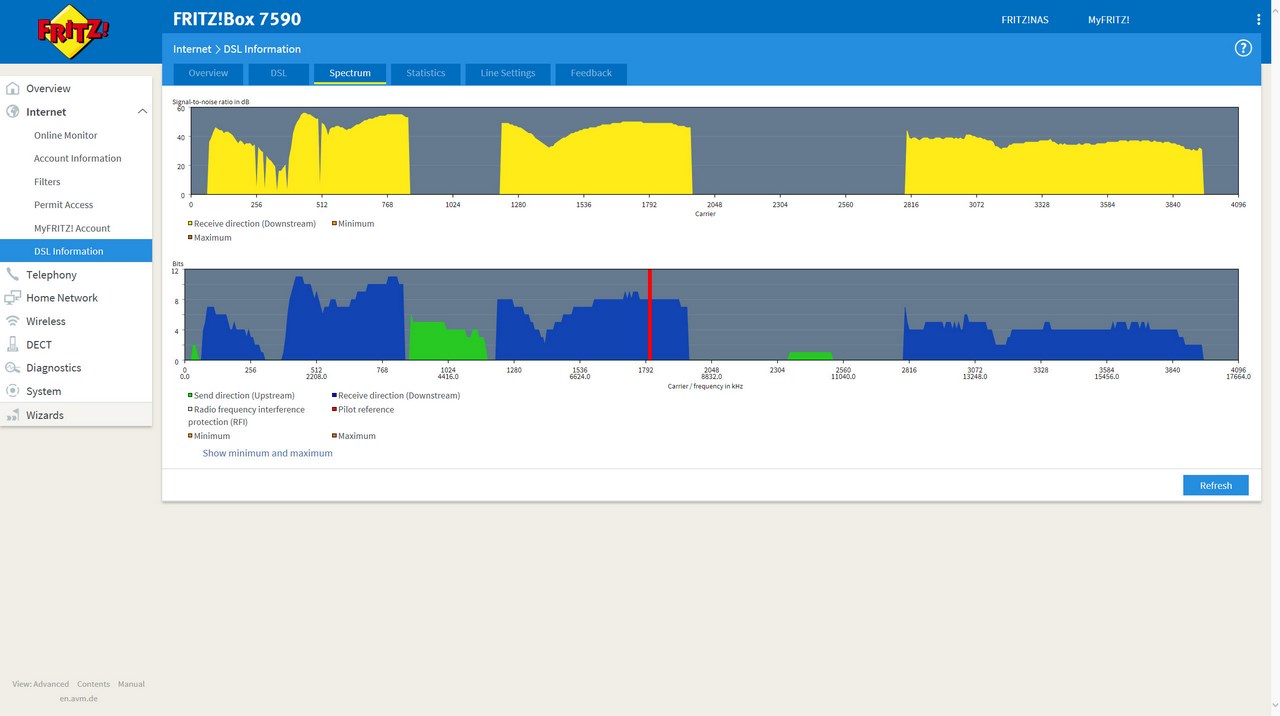Open MyFRITZ! link in header
1280x716 pixels.
click(x=1109, y=20)
